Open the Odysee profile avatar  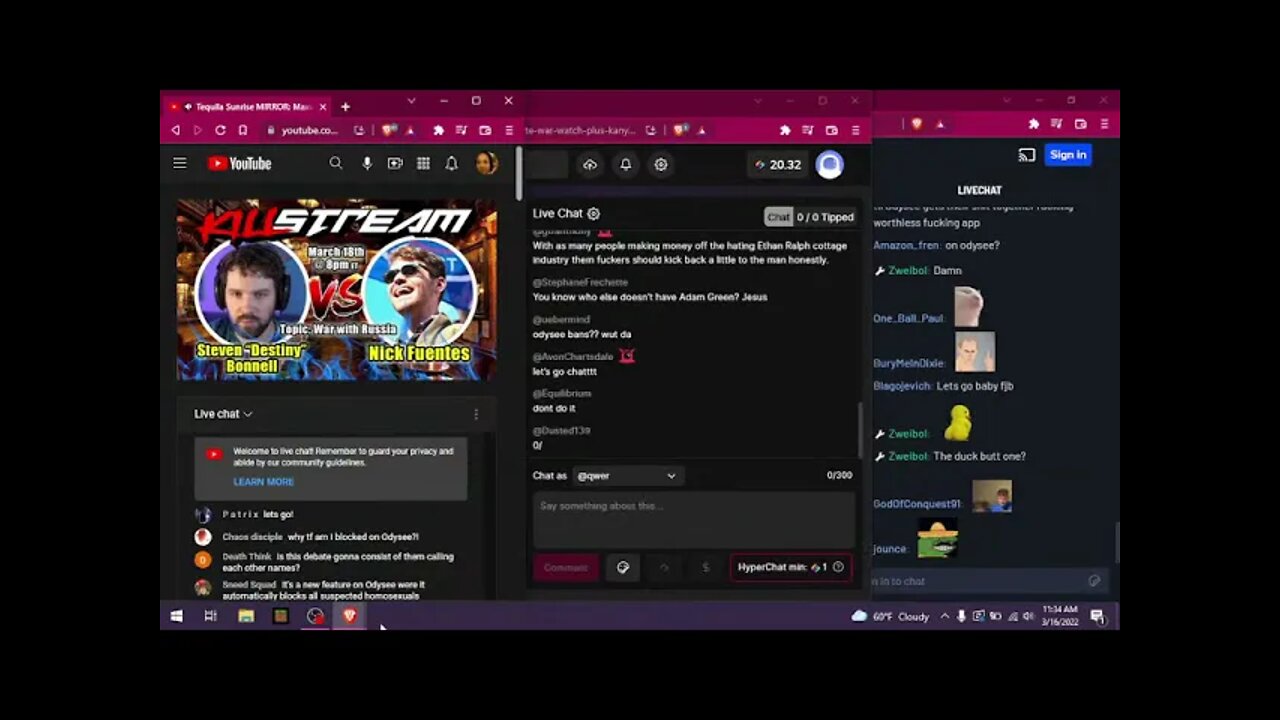tap(829, 165)
